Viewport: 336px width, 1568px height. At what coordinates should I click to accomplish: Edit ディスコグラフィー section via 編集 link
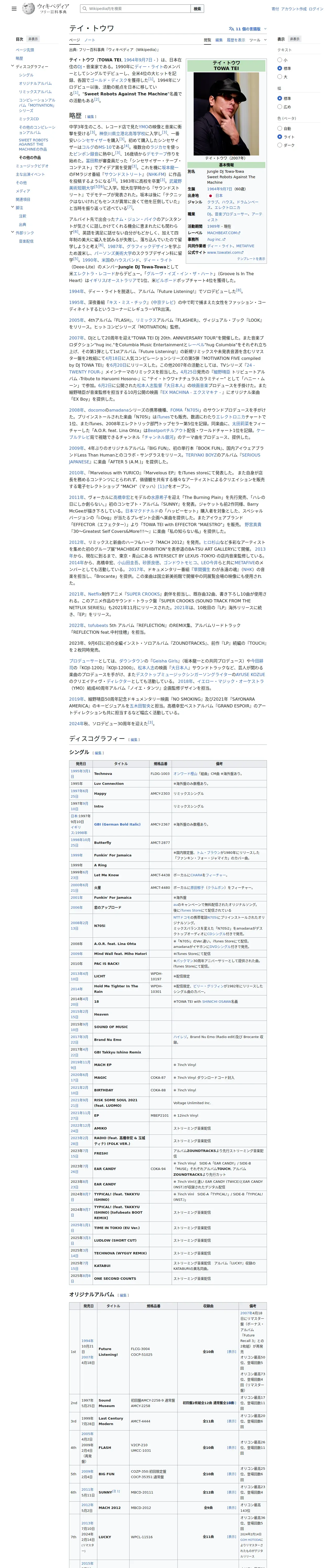134,740
